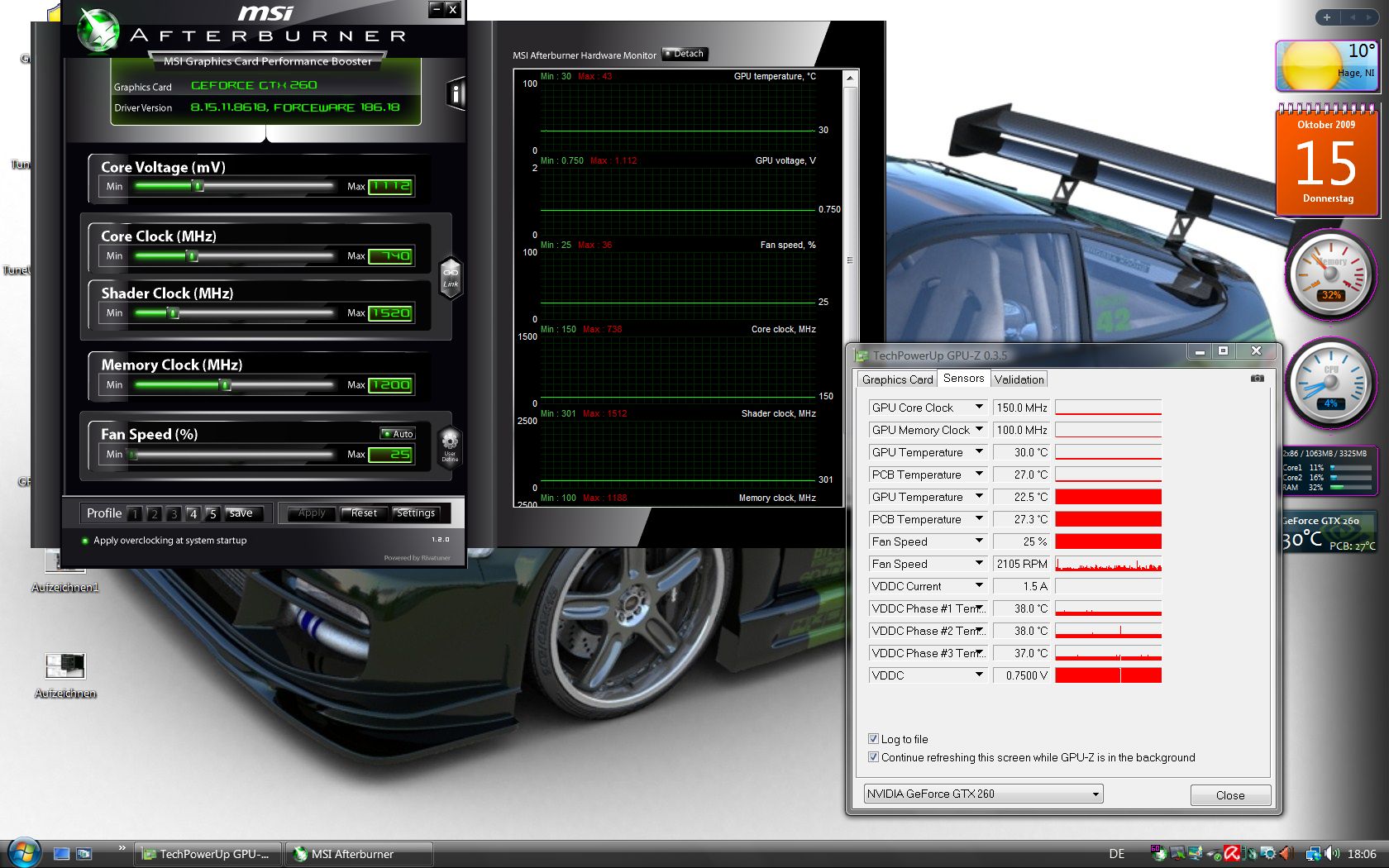The image size is (1389, 868).
Task: Expand the quick launch overflow chevron
Action: [x=122, y=847]
